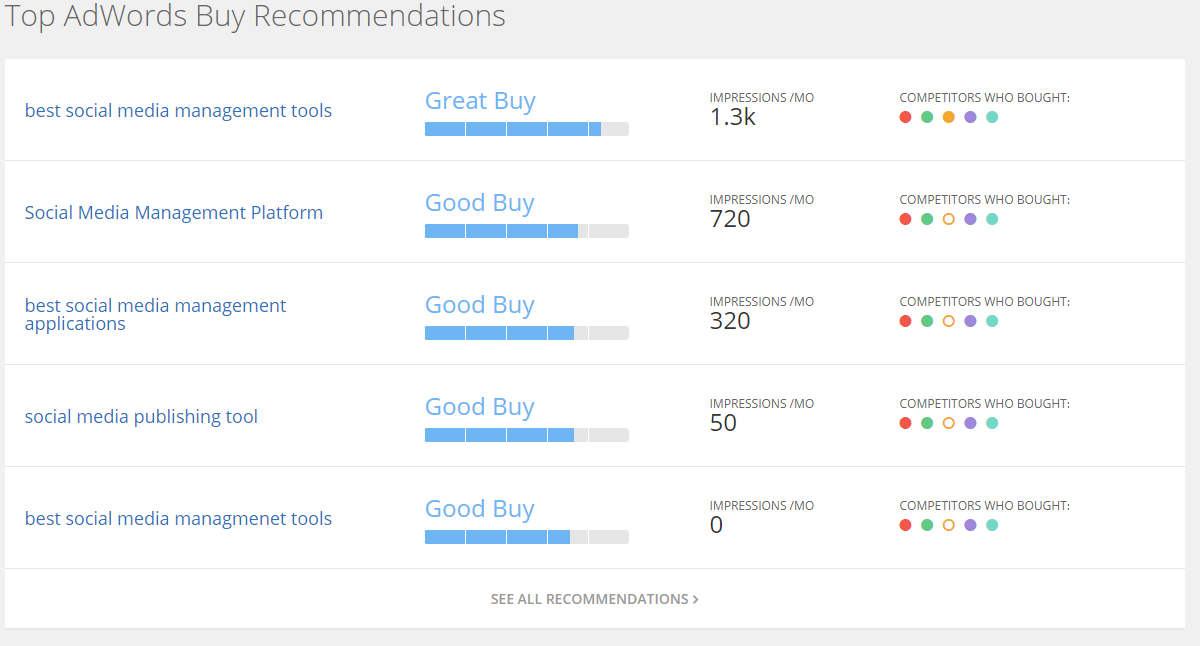1200x646 pixels.
Task: Click purple competitor dot in social media publishing tool row
Action: click(x=970, y=423)
